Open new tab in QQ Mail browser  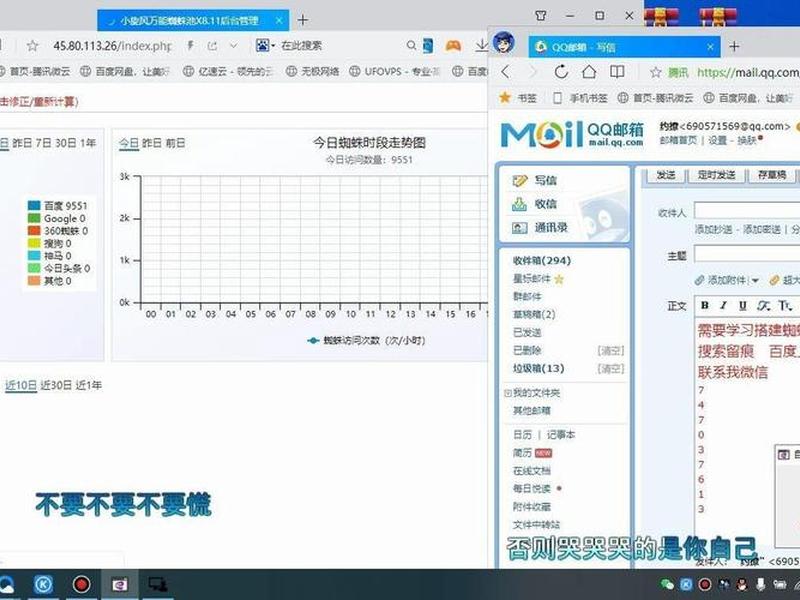point(734,46)
